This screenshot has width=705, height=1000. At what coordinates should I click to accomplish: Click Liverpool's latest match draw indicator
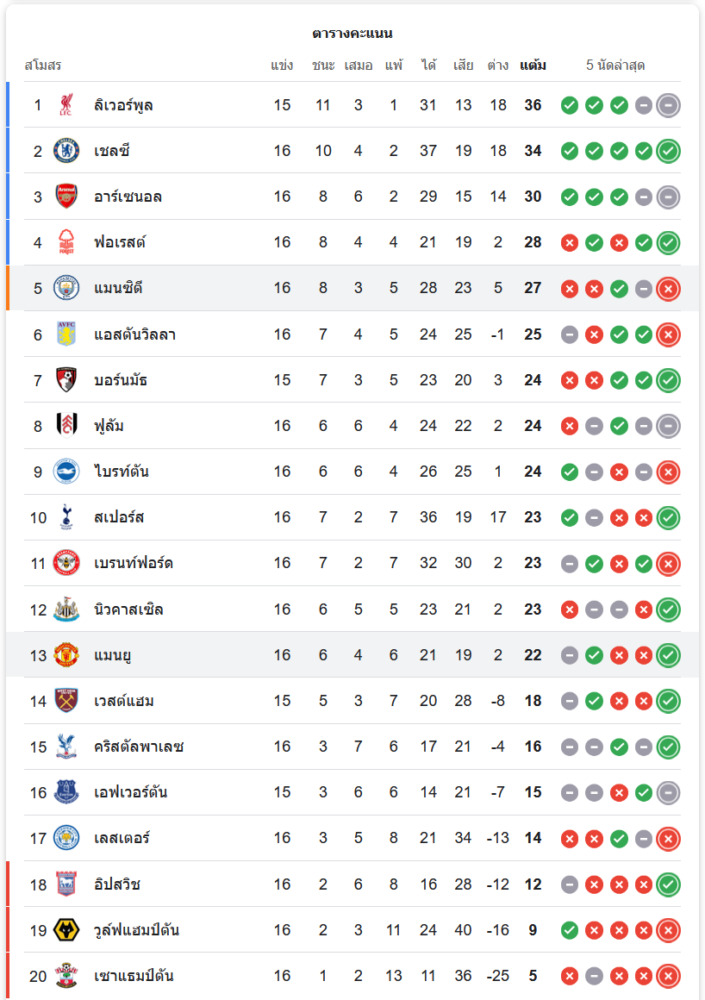[x=668, y=105]
